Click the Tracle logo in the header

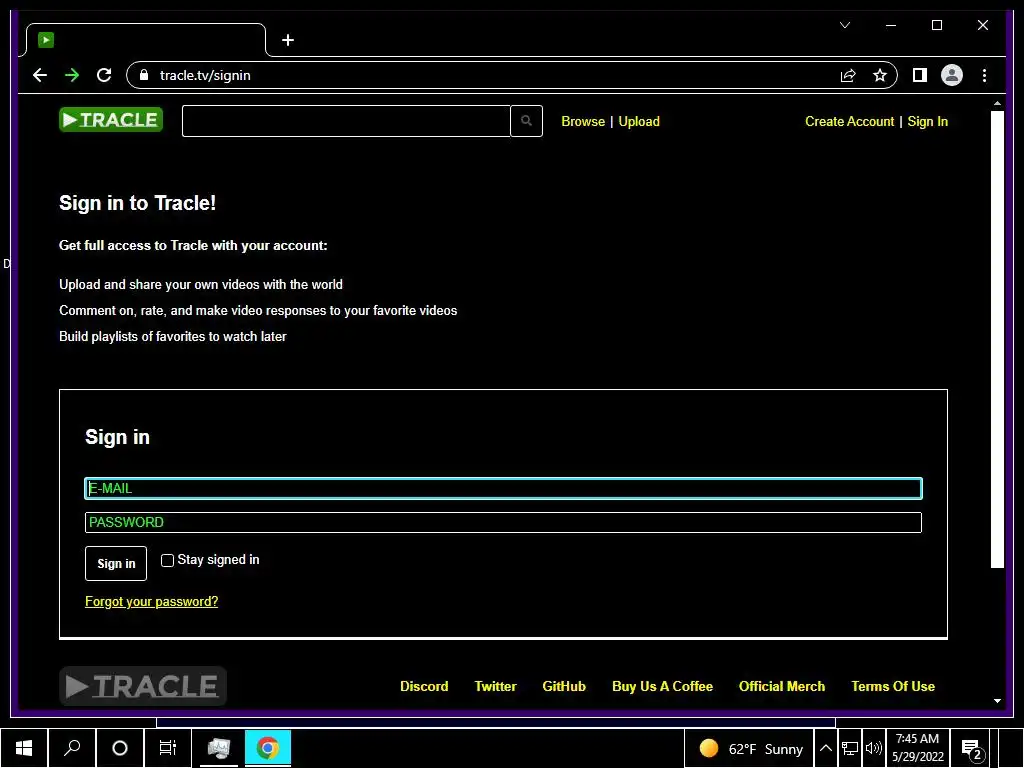pos(111,120)
